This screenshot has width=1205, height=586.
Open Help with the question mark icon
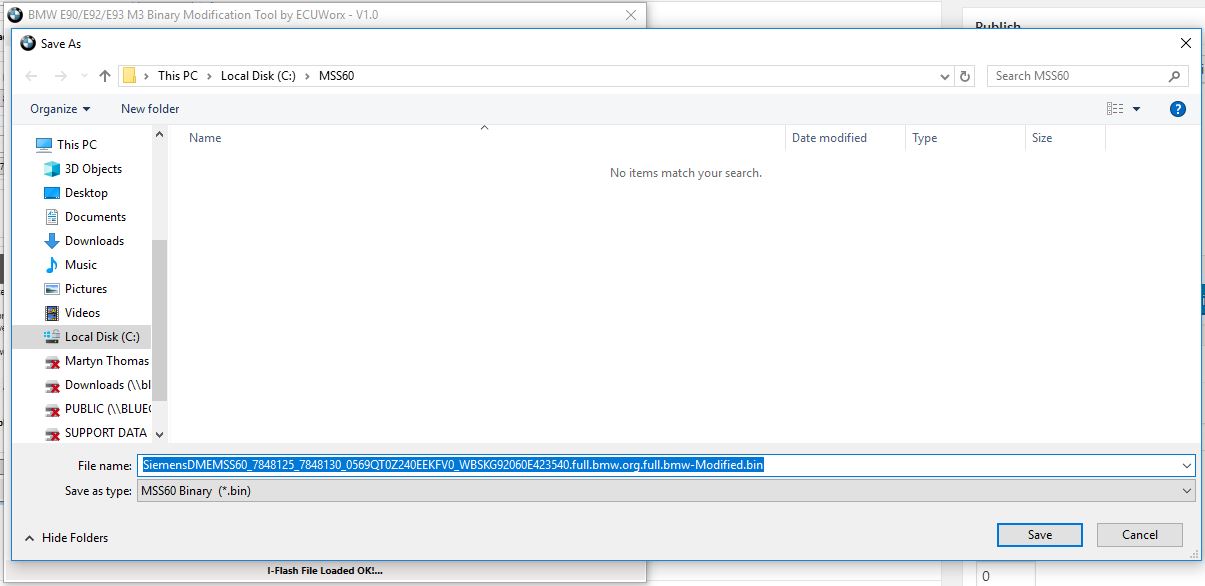pos(1178,109)
